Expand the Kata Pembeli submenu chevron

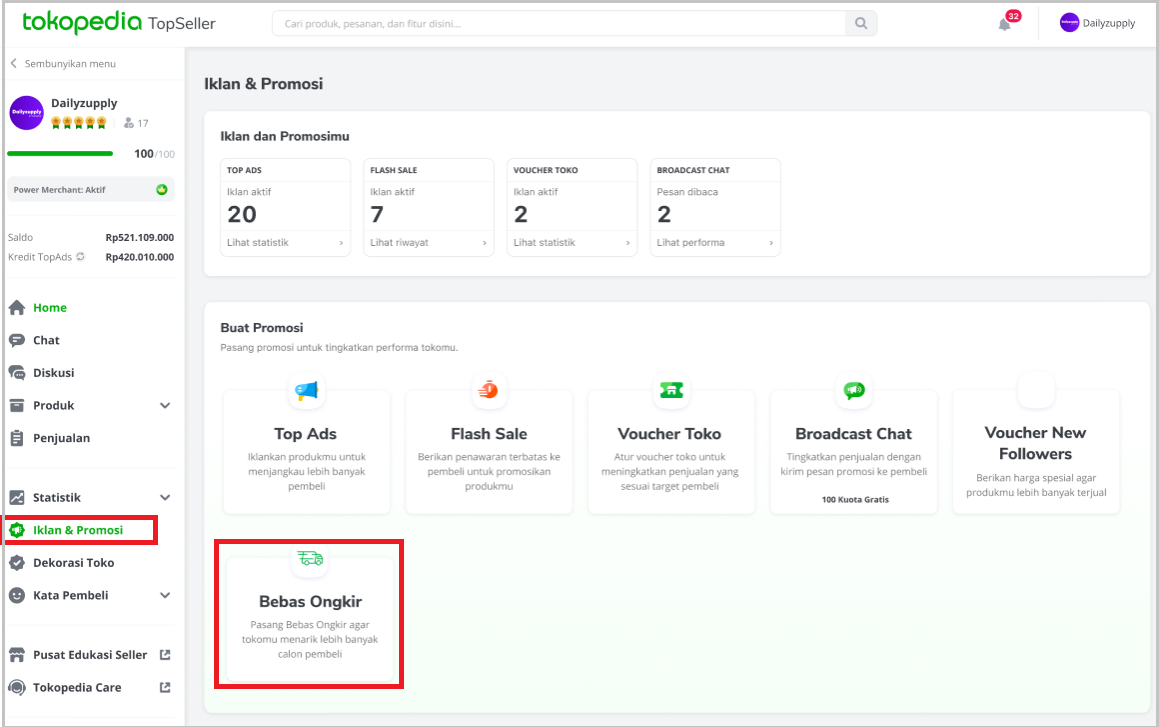(x=165, y=595)
